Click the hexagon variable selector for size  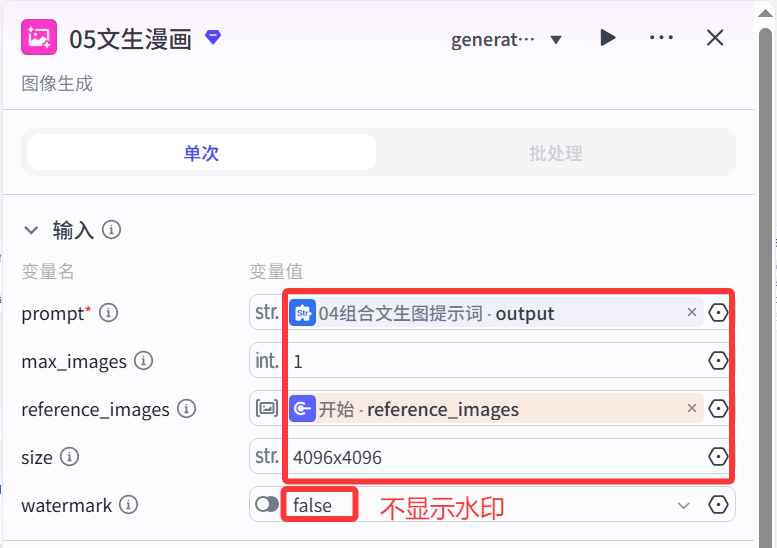pyautogui.click(x=718, y=457)
